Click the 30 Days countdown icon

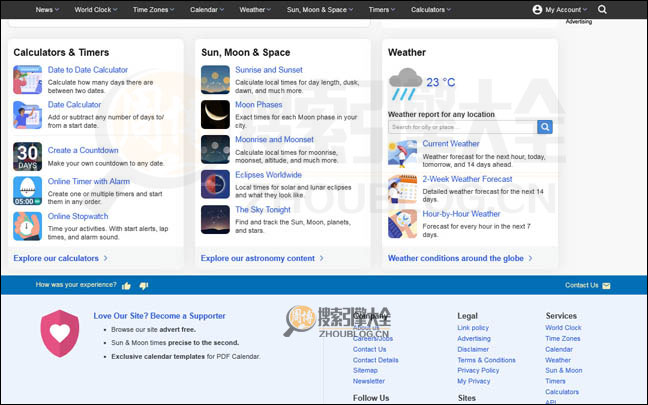(x=27, y=156)
